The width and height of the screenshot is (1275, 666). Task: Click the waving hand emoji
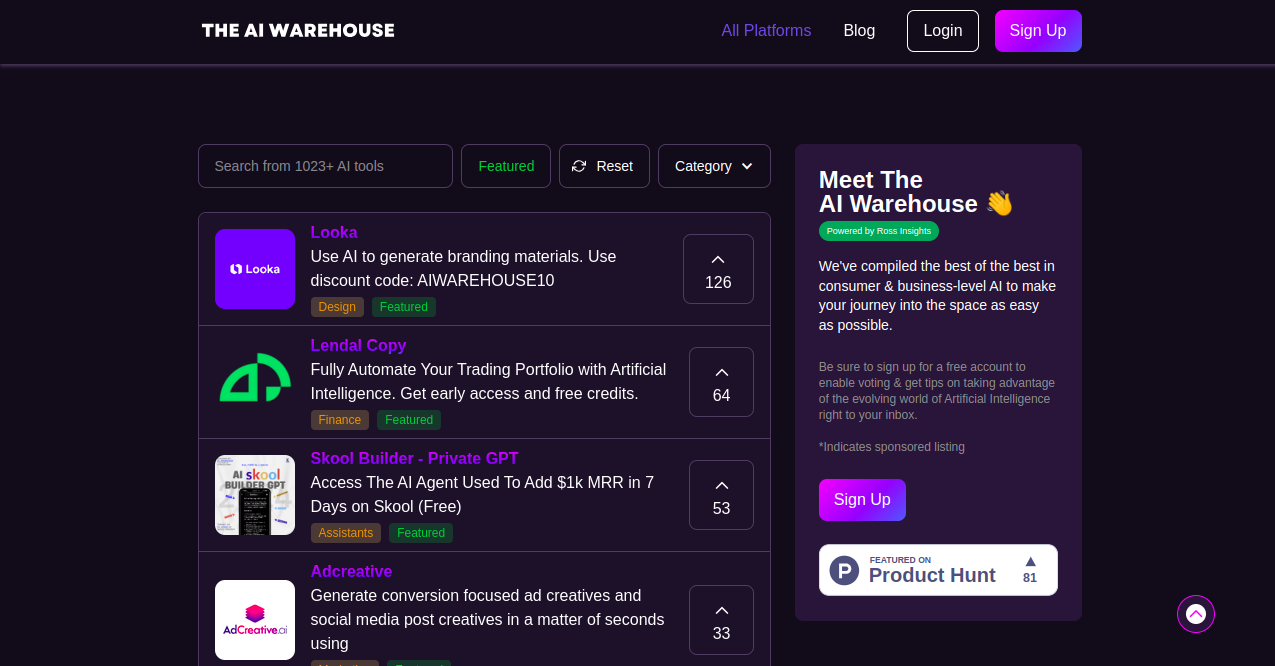coord(1000,204)
